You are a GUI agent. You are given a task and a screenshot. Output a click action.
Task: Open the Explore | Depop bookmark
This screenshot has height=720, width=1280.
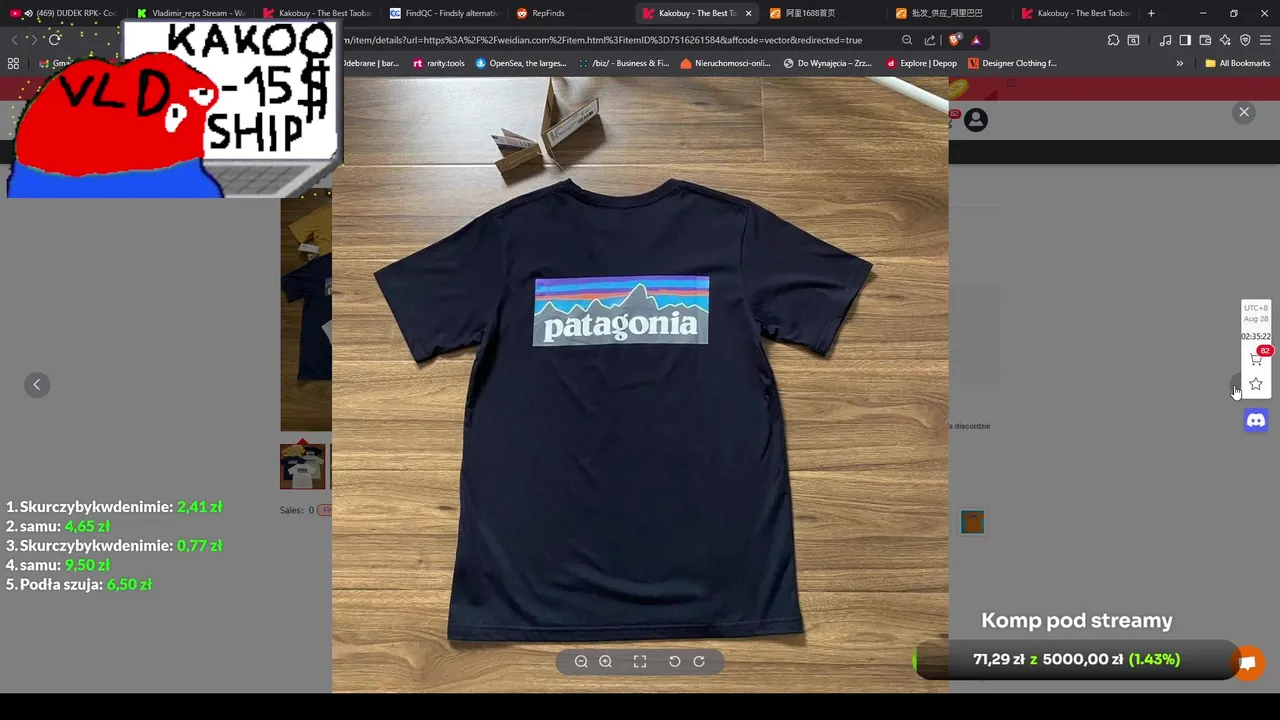click(921, 63)
